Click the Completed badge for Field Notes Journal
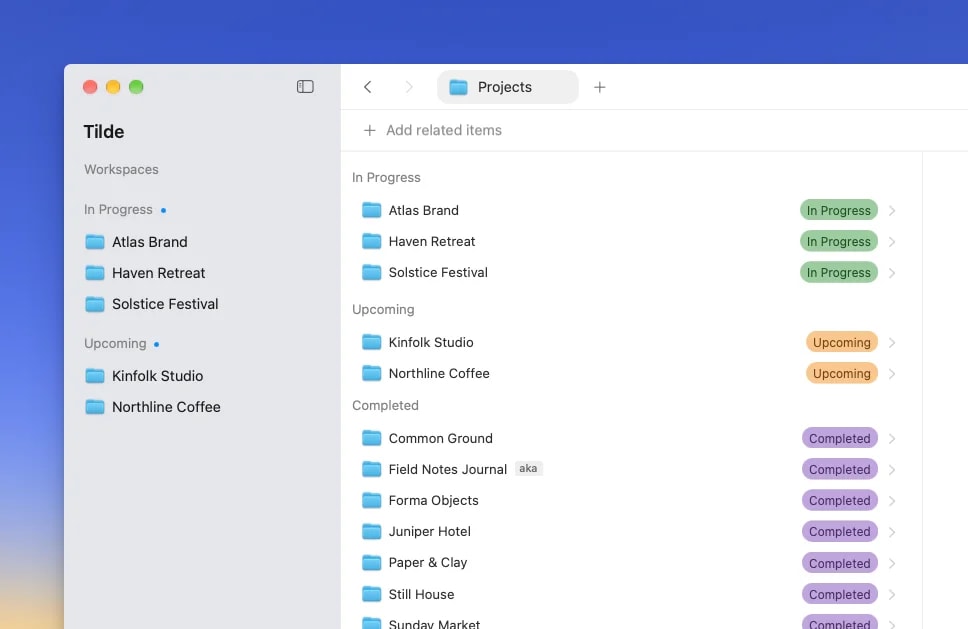Image resolution: width=968 pixels, height=629 pixels. [840, 470]
